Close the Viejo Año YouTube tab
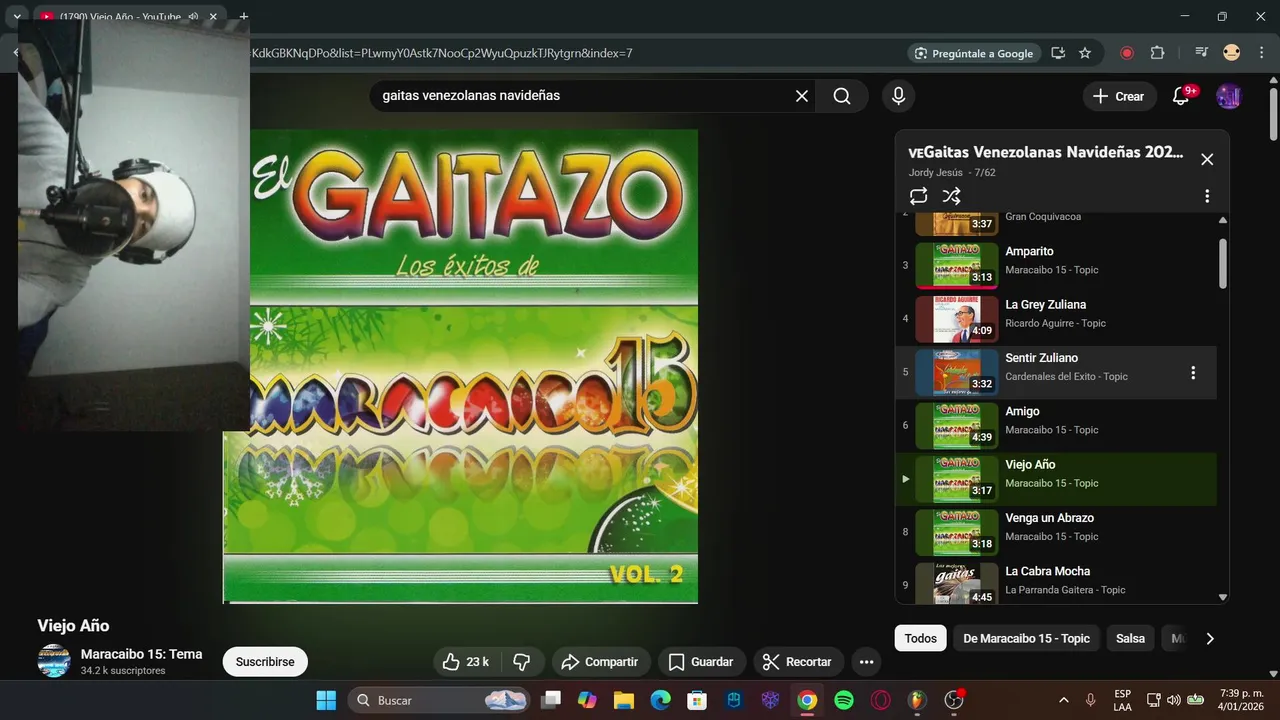 [213, 17]
